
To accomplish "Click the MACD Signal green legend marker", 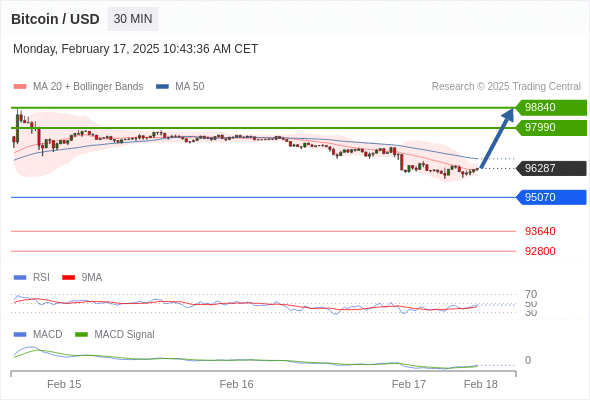I will 81,335.
